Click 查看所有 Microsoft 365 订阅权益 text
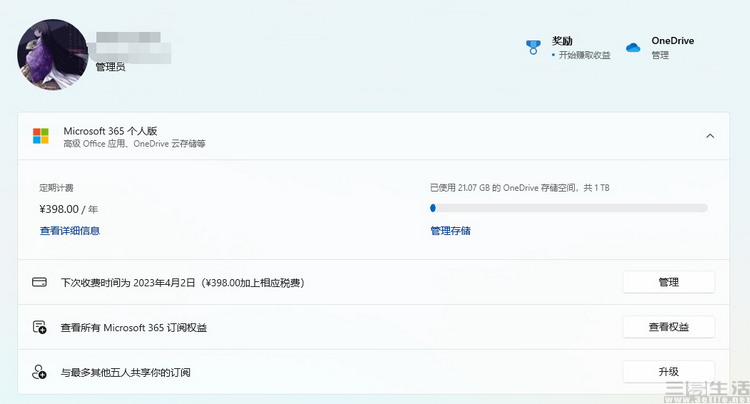This screenshot has height=404, width=750. click(x=134, y=328)
